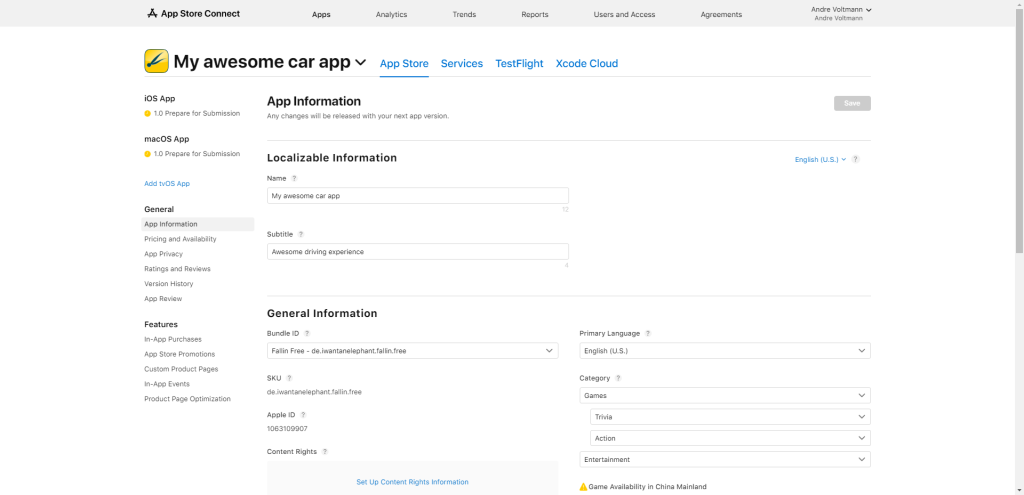Click Game Availability in China Mainland text
The width and height of the screenshot is (1024, 495).
tap(647, 487)
